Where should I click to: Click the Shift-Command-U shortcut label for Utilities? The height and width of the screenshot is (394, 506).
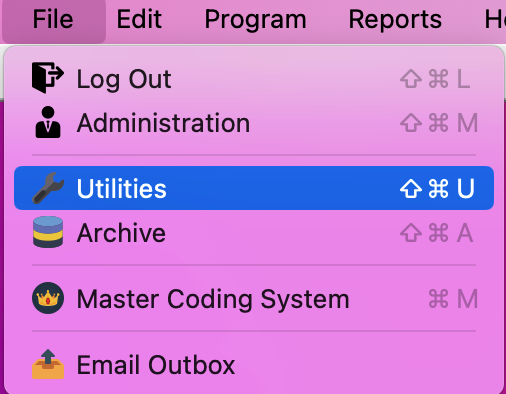(437, 188)
